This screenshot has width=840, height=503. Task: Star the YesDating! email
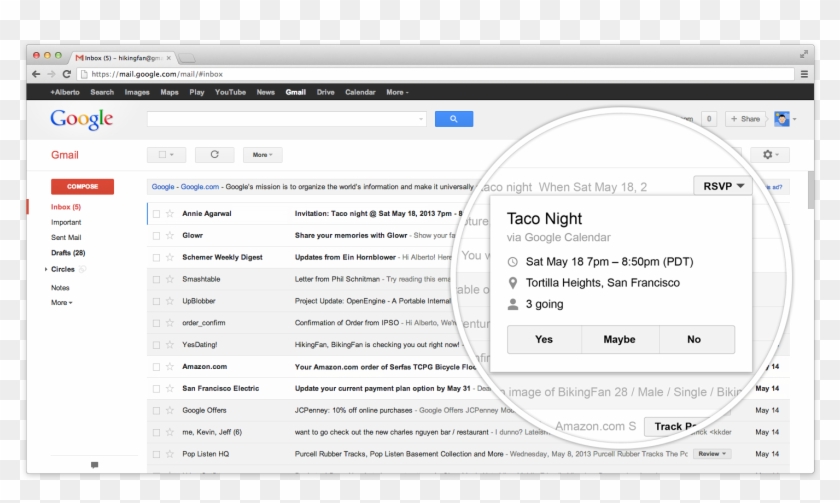point(170,345)
